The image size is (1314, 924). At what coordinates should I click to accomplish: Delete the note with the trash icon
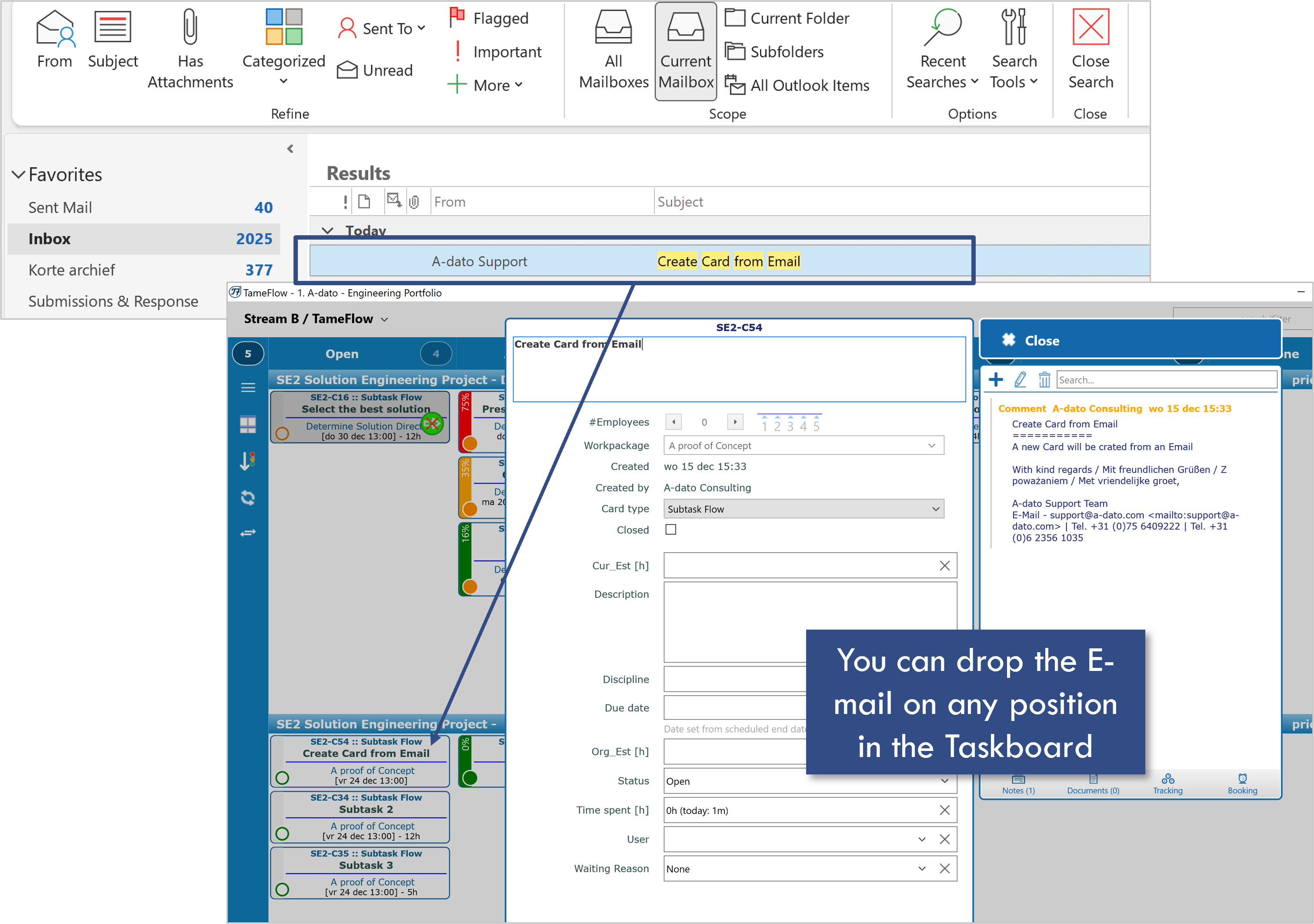coord(1044,380)
